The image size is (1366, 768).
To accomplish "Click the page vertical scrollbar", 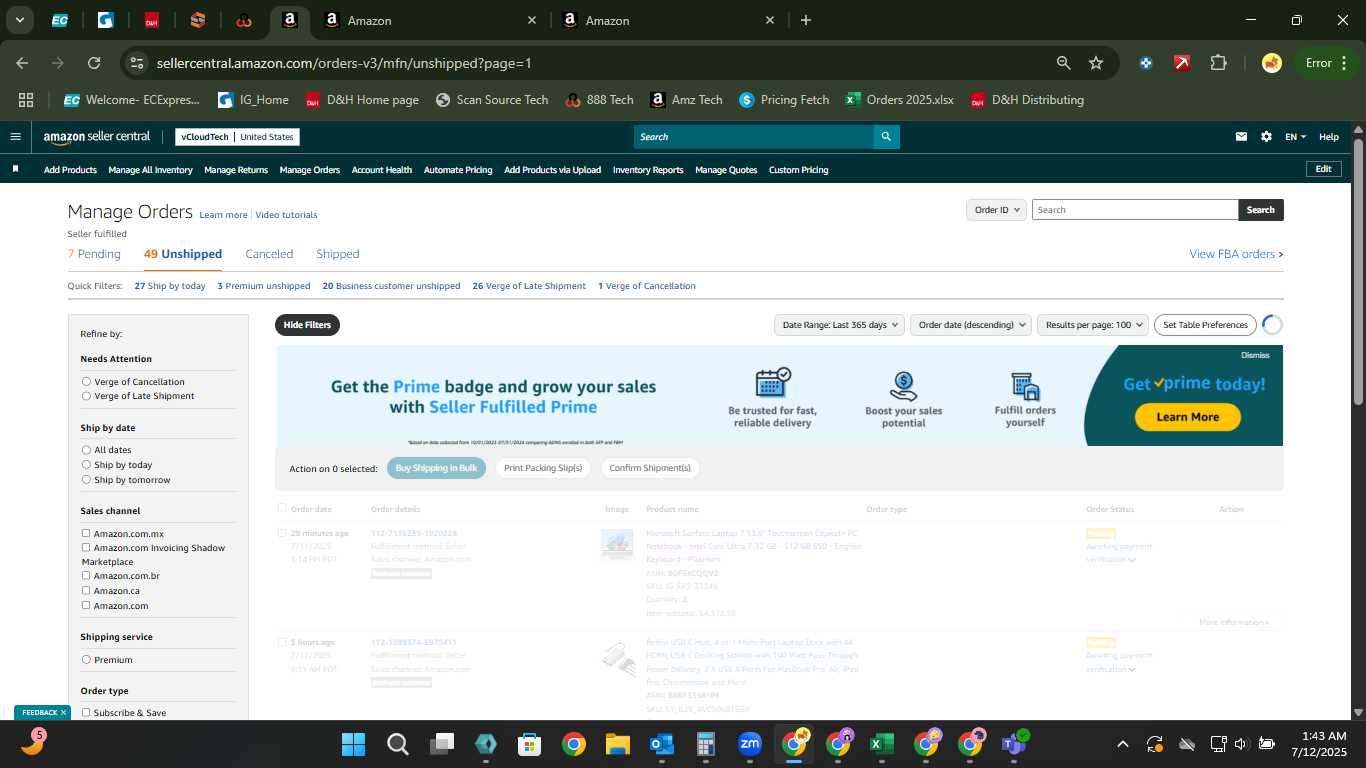I will point(1358,270).
